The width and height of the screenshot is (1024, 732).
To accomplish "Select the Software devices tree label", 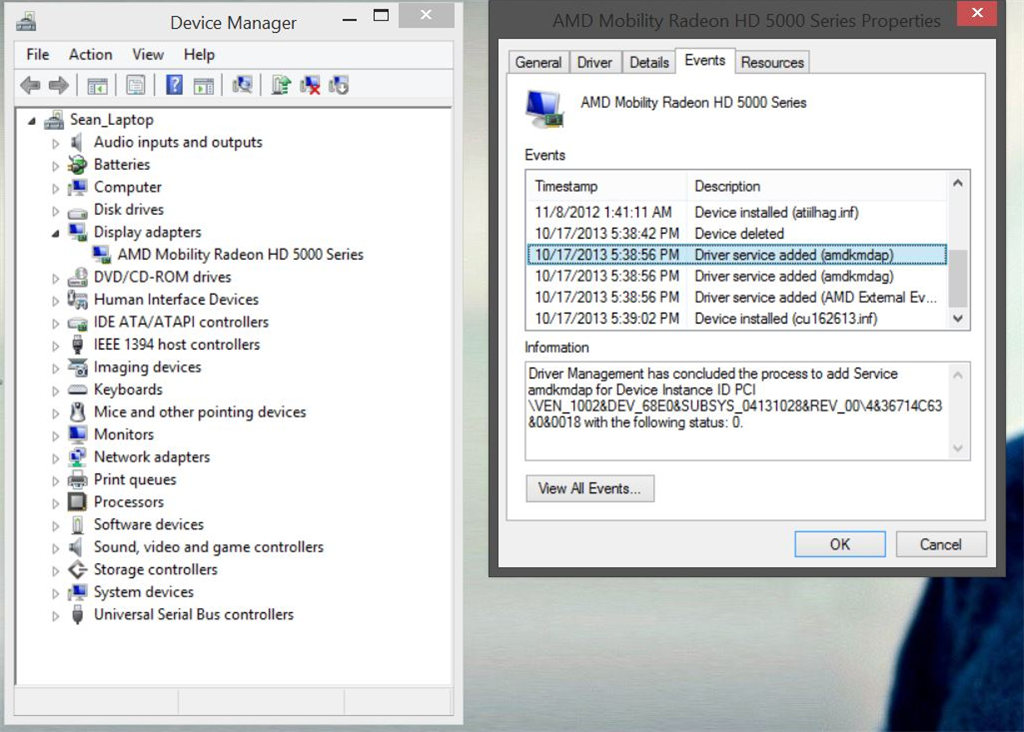I will [149, 524].
